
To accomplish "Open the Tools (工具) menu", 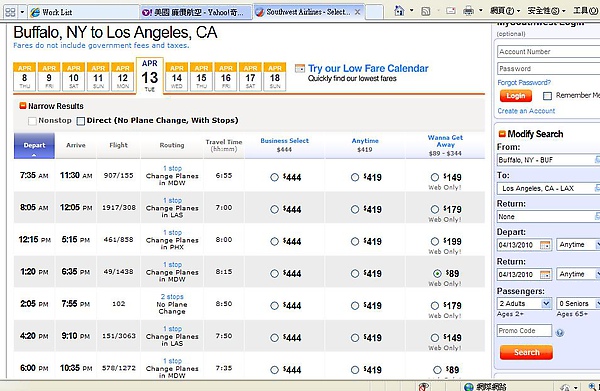I will click(585, 11).
